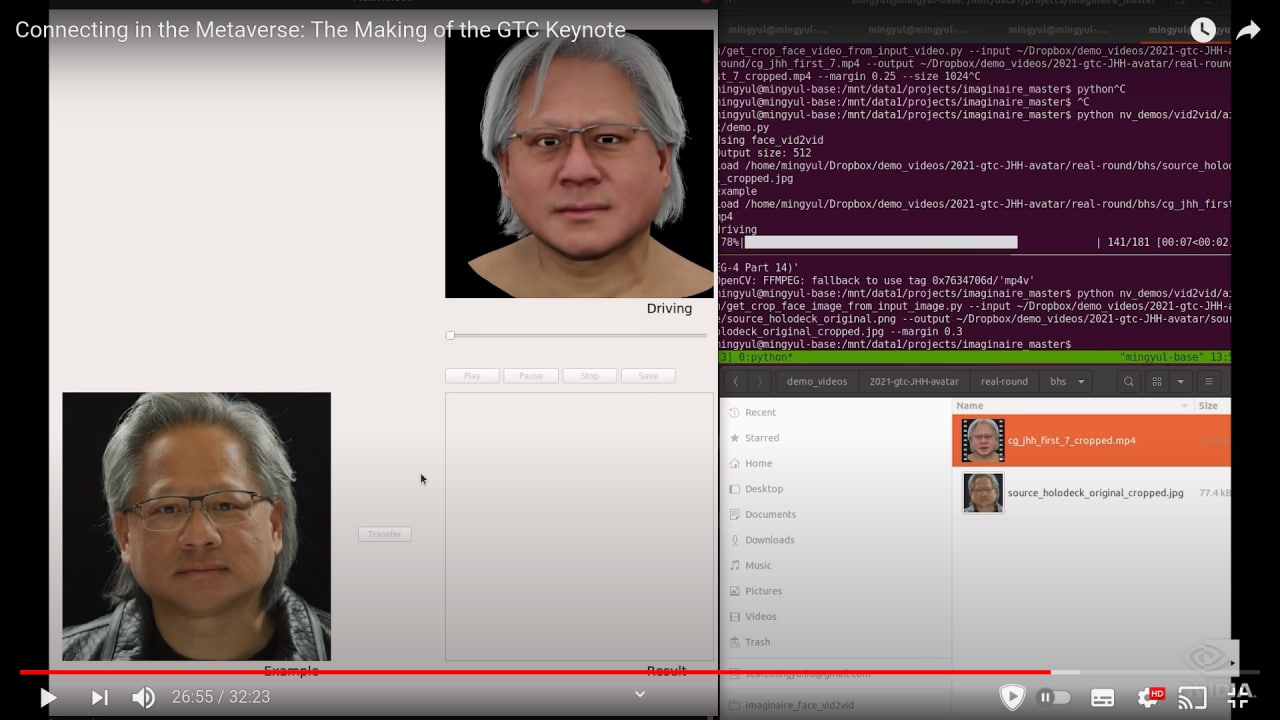
Task: Mute the video volume
Action: 144,697
